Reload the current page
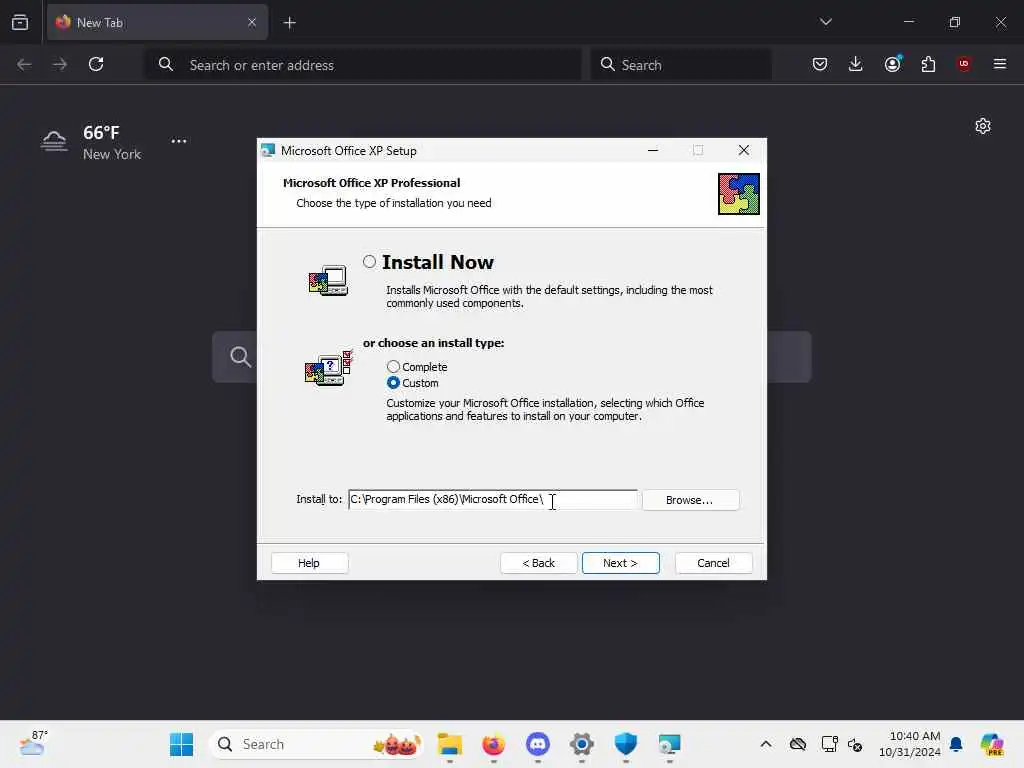 tap(96, 64)
